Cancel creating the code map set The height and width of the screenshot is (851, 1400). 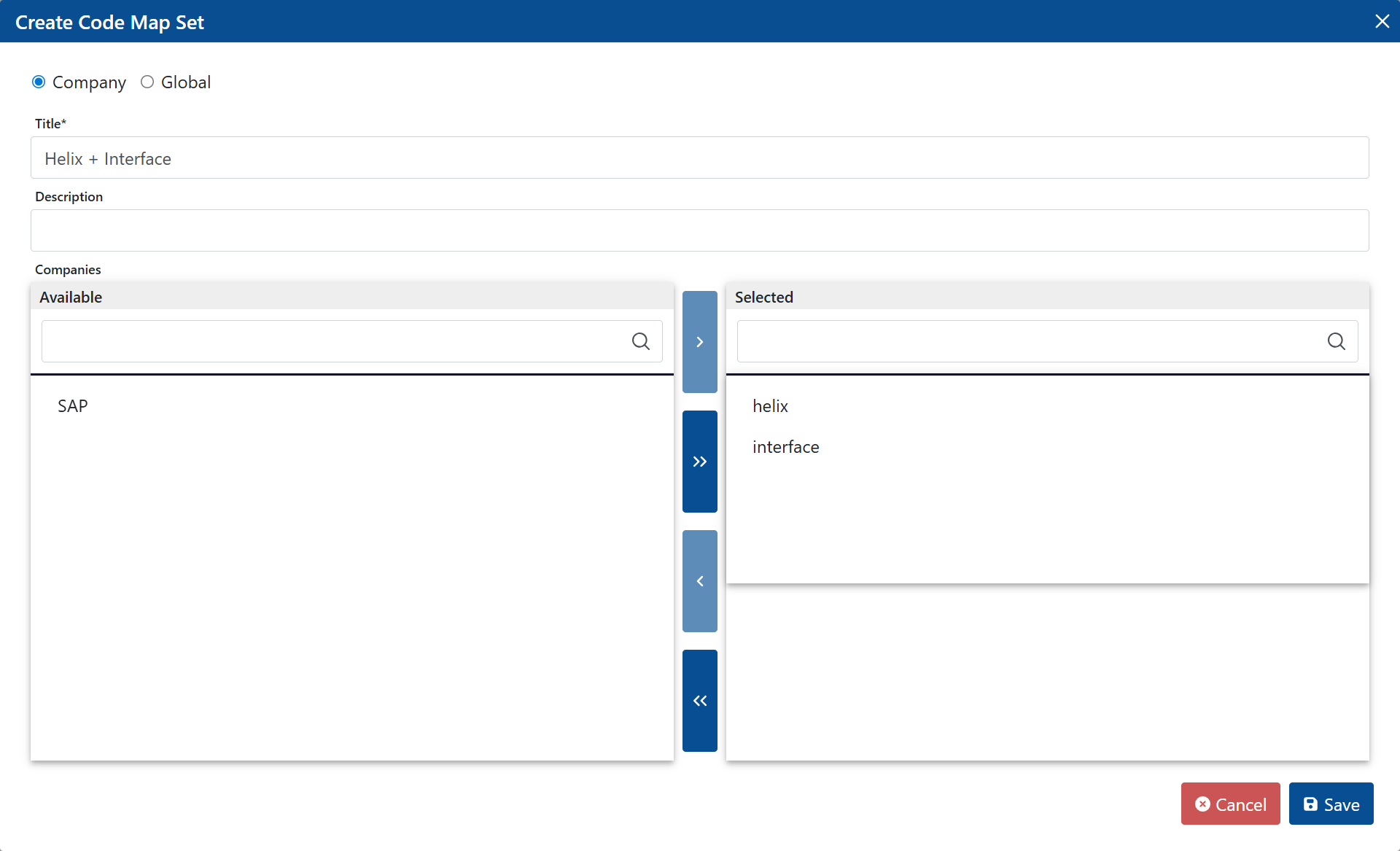[x=1230, y=804]
